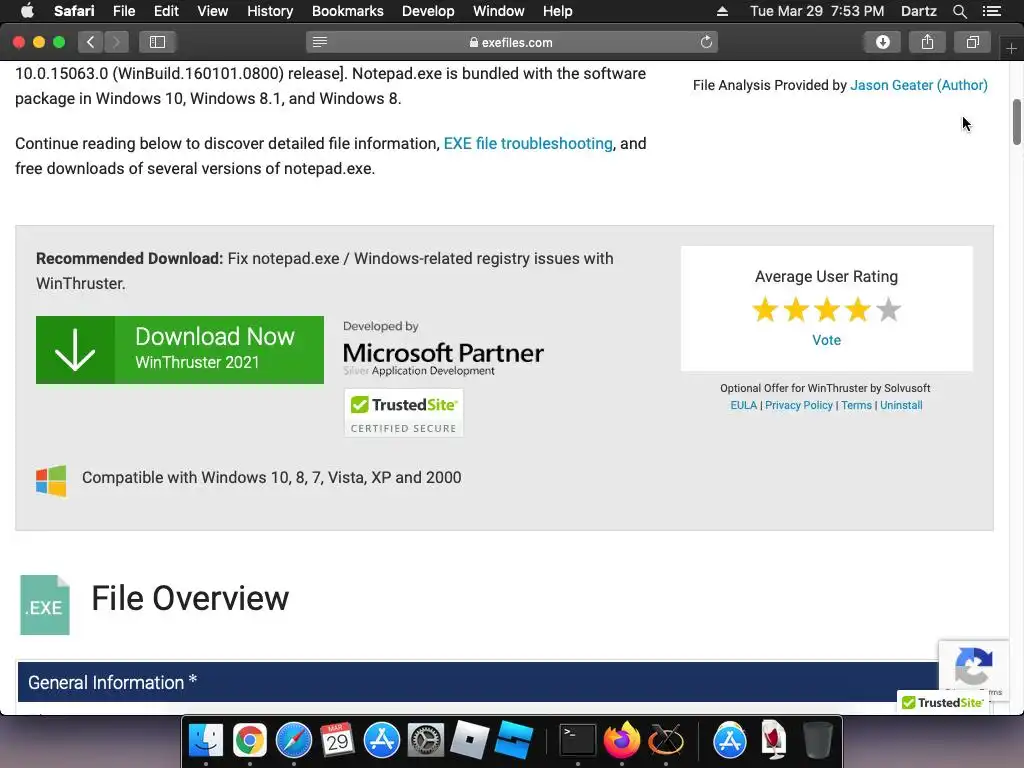The height and width of the screenshot is (768, 1024).
Task: Show Reader view icon in address bar
Action: coord(320,42)
